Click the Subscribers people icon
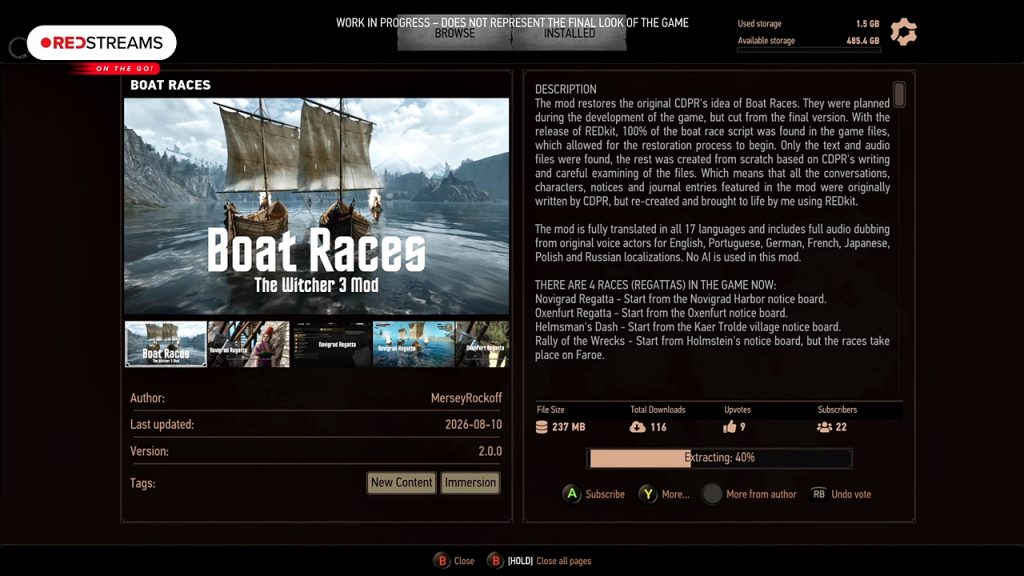 click(x=824, y=426)
